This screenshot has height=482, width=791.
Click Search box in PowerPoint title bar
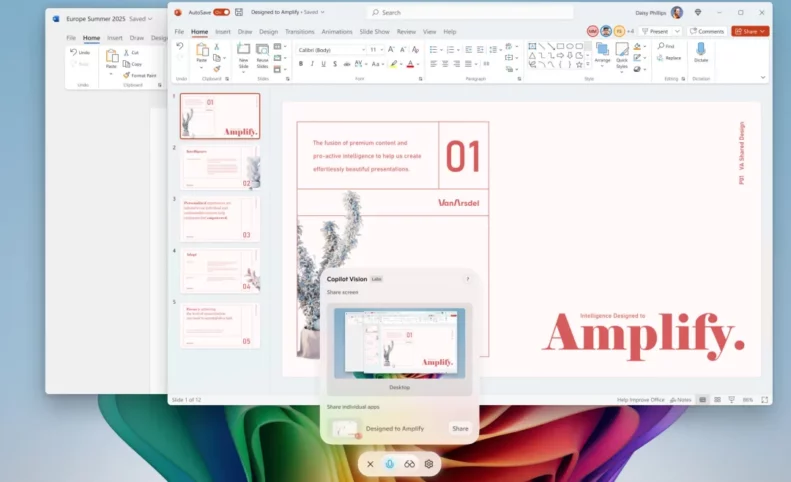point(471,12)
